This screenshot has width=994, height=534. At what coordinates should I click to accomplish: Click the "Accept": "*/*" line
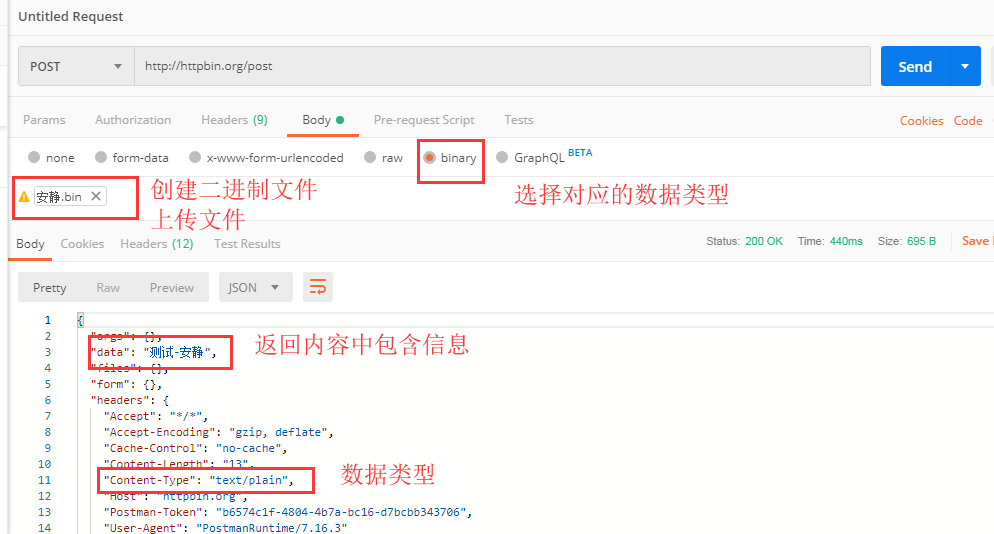pyautogui.click(x=156, y=416)
